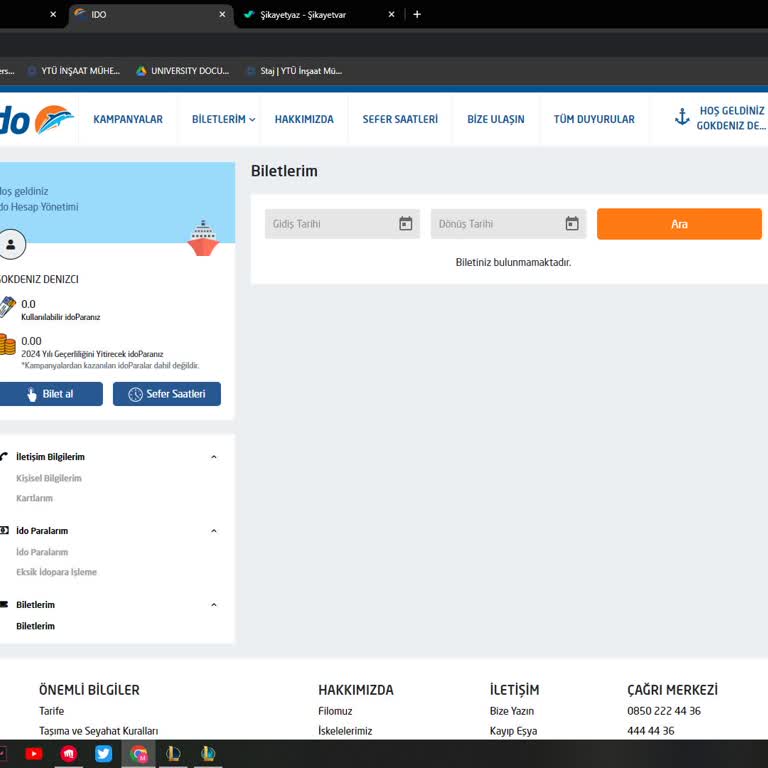Open the Gidiş Tarihi calendar icon

click(x=405, y=224)
